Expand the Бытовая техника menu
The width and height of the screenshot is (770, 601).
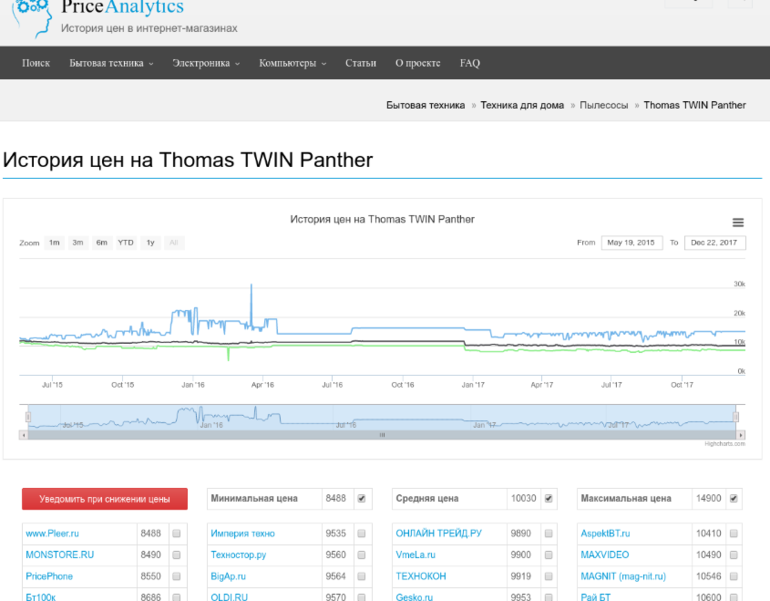pos(111,63)
